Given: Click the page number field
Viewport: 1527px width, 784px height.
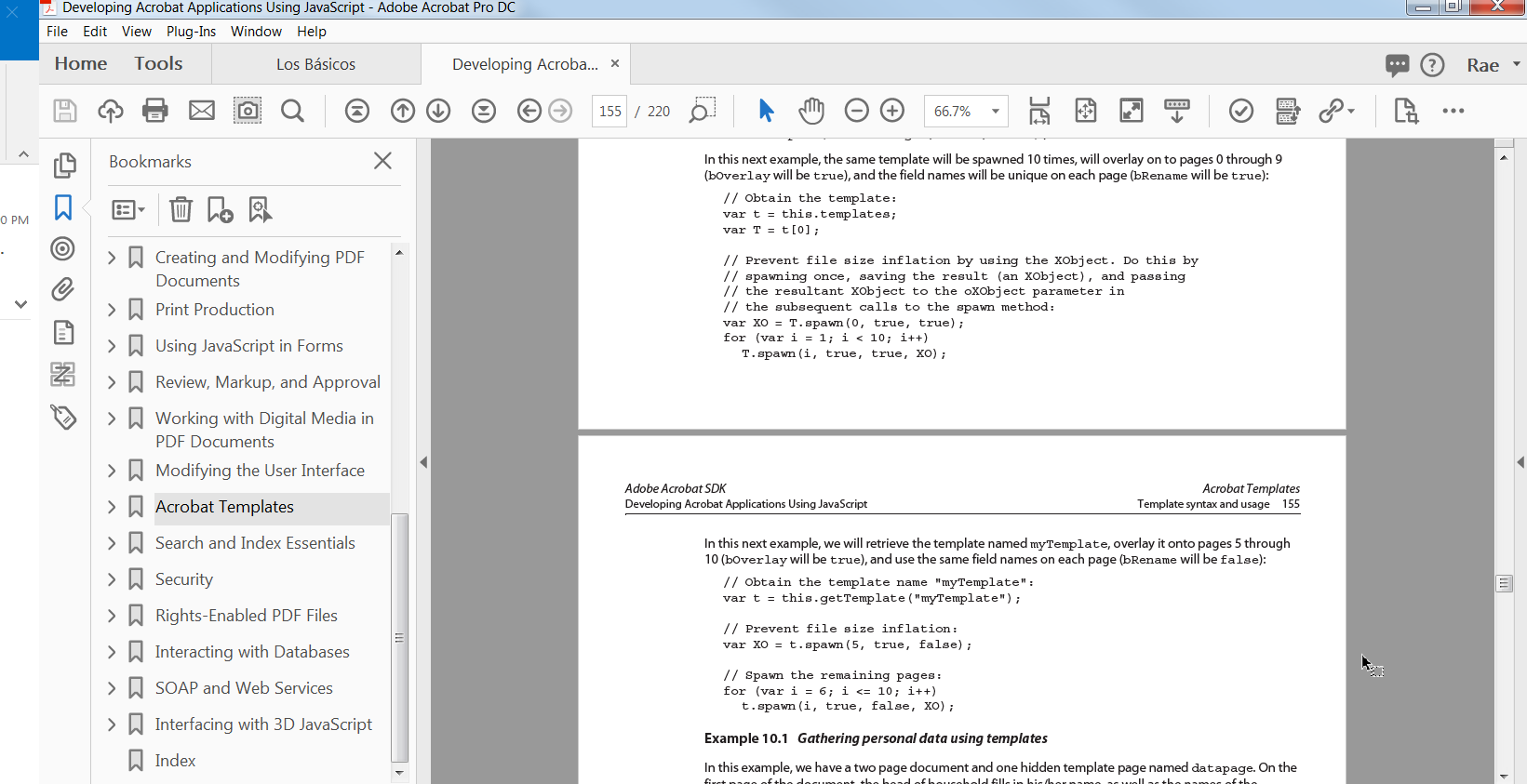Looking at the screenshot, I should point(609,111).
